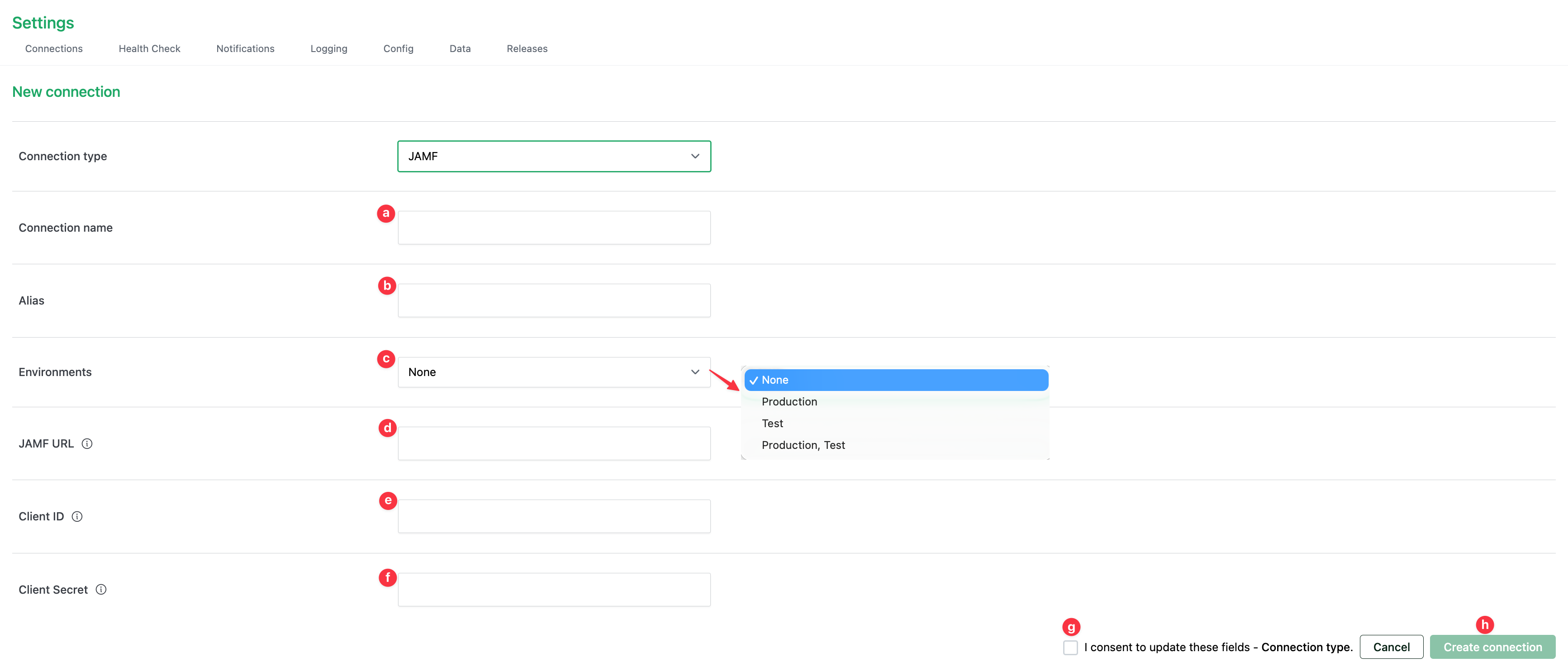This screenshot has width=1568, height=667.
Task: Click the Settings page heading
Action: click(43, 23)
